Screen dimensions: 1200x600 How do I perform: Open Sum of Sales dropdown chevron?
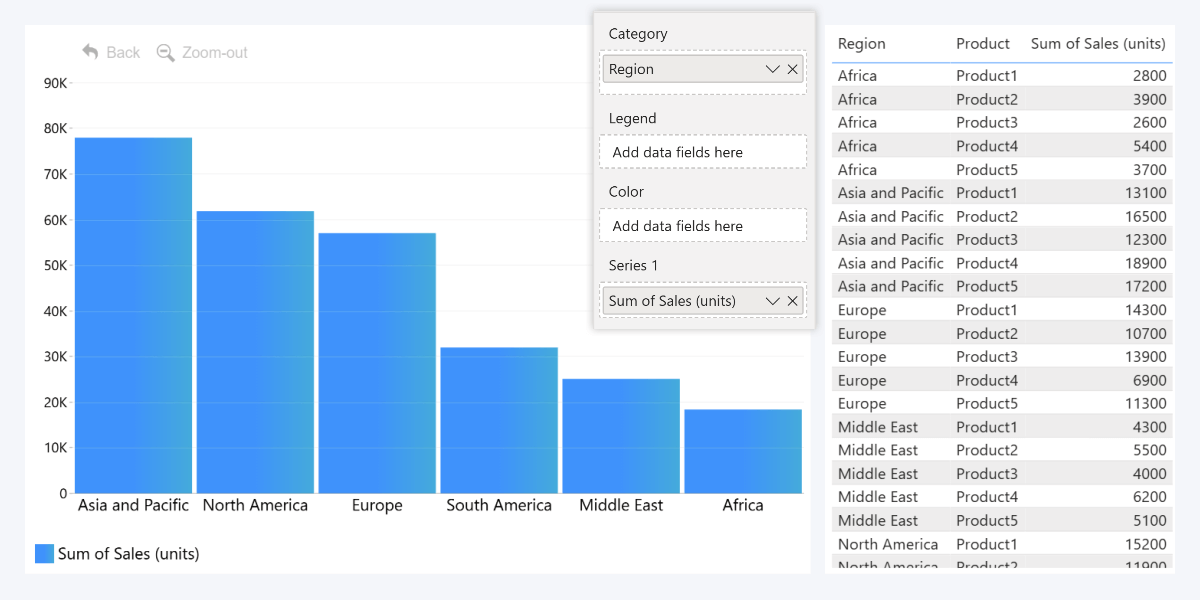(772, 301)
